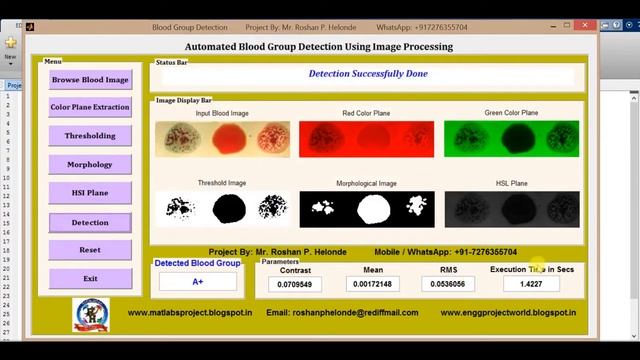Select the HSL Plane preview
The height and width of the screenshot is (360, 640).
[512, 209]
